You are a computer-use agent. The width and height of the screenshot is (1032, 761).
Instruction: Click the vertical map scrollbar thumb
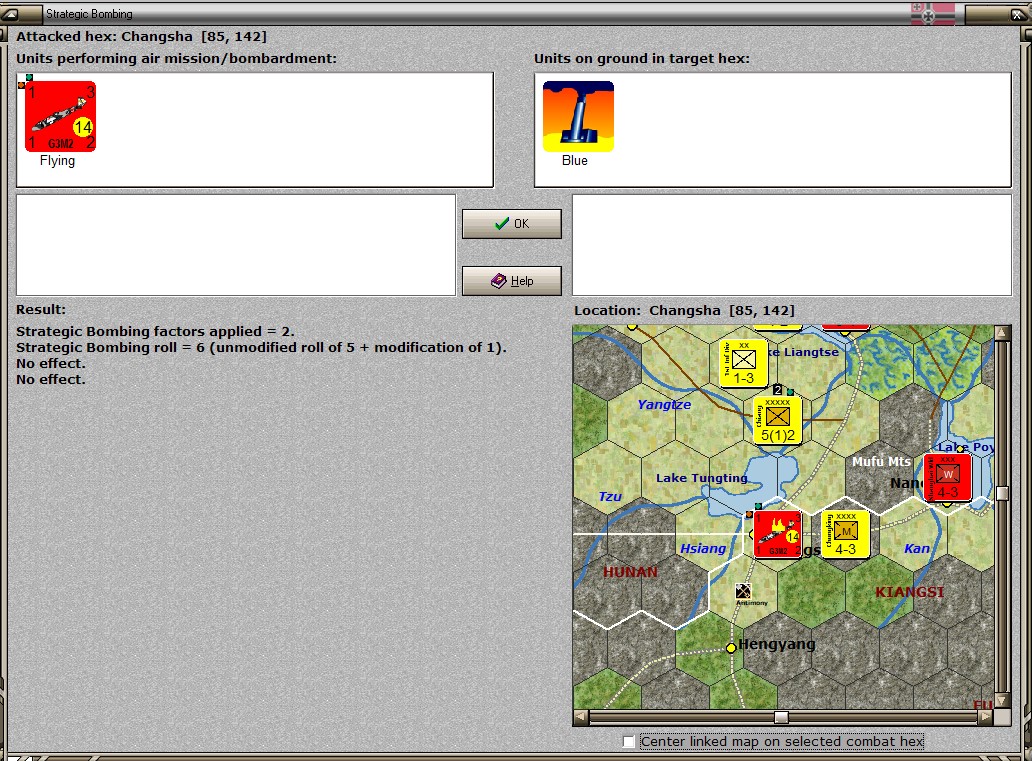point(1002,493)
